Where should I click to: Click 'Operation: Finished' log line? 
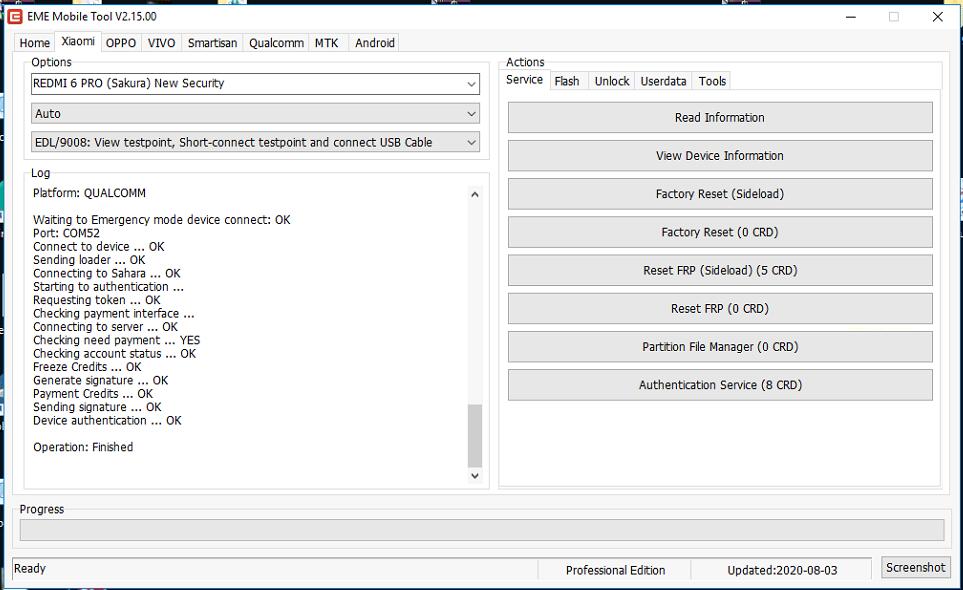coord(83,447)
